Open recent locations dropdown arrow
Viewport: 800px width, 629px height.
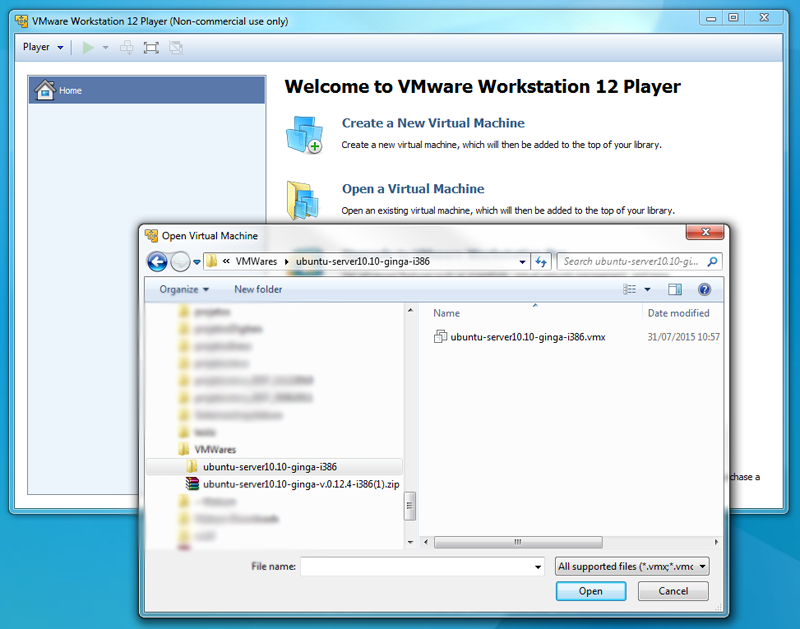click(x=196, y=262)
